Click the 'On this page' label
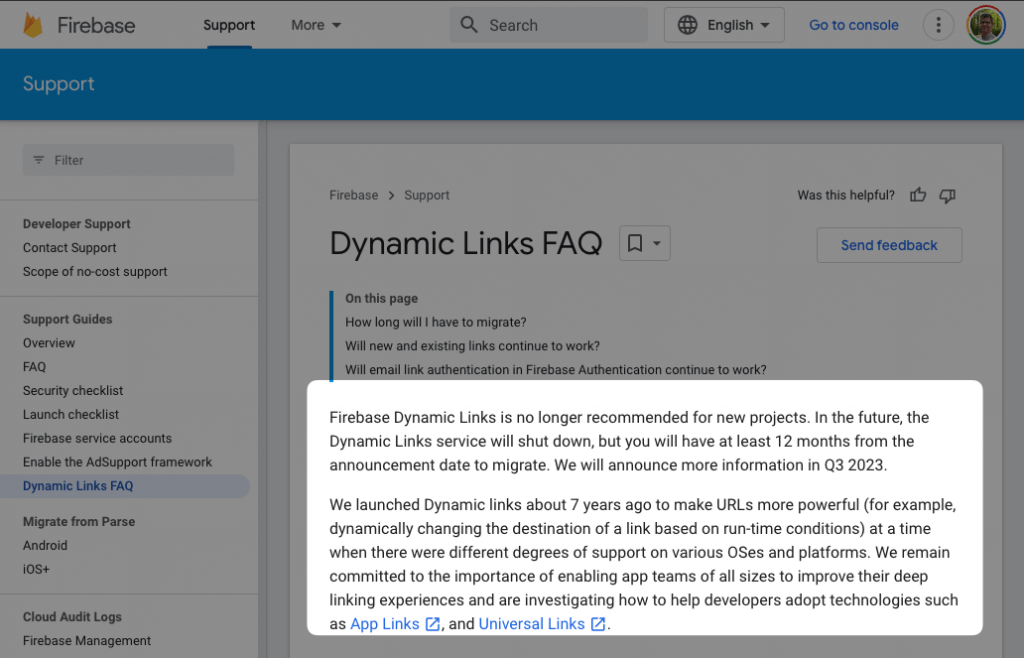Image resolution: width=1024 pixels, height=658 pixels. [381, 298]
